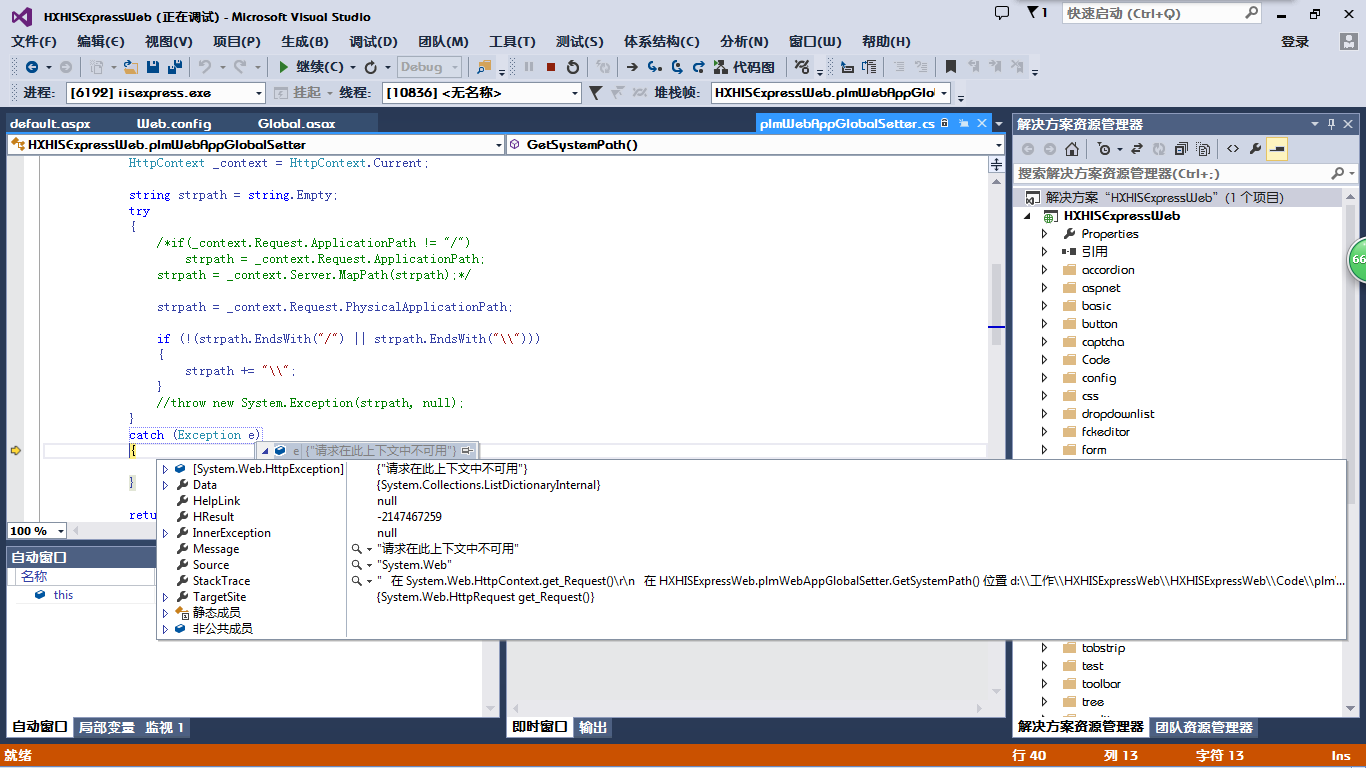Toggle bookmark on current line
1366x768 pixels.
click(x=951, y=67)
